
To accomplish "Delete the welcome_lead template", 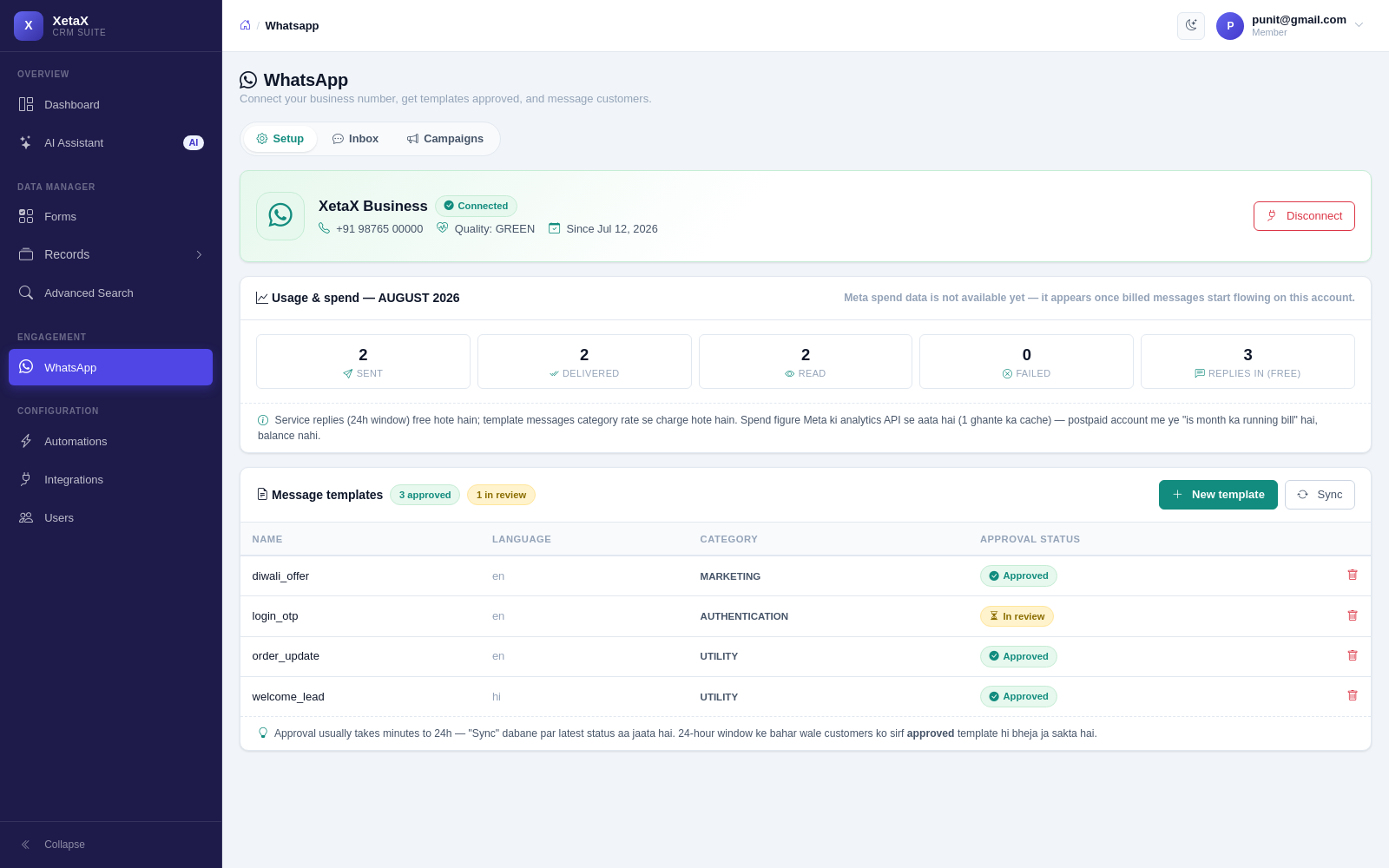I will (x=1353, y=695).
